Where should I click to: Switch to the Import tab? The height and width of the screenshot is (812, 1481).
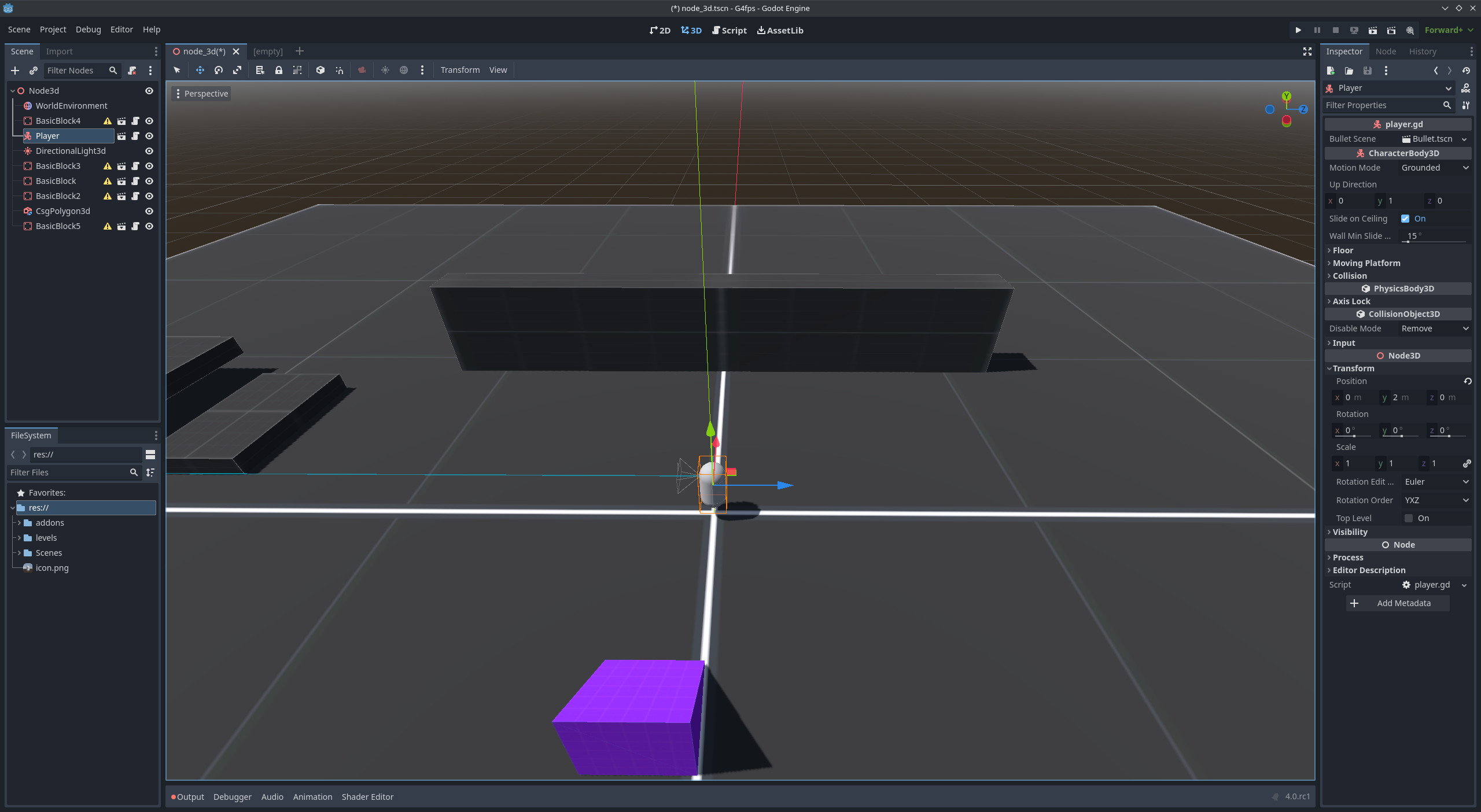pyautogui.click(x=60, y=51)
